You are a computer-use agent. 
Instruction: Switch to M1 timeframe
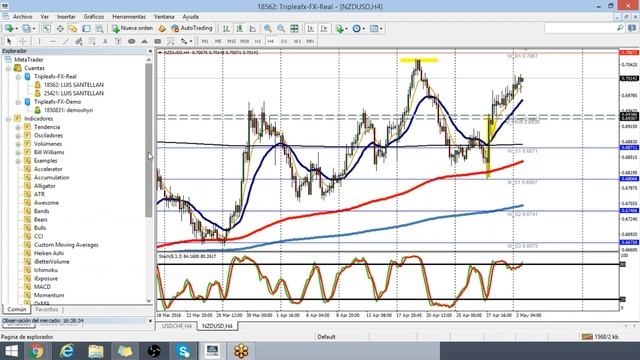205,41
